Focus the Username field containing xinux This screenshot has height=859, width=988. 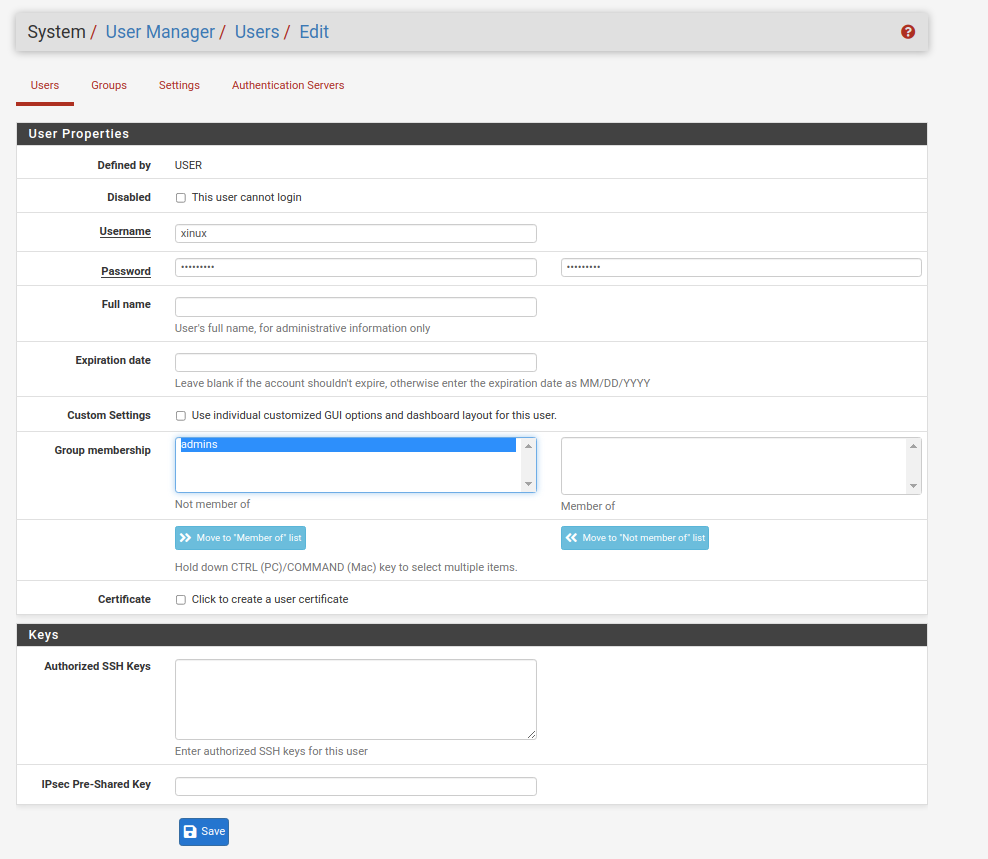(355, 233)
